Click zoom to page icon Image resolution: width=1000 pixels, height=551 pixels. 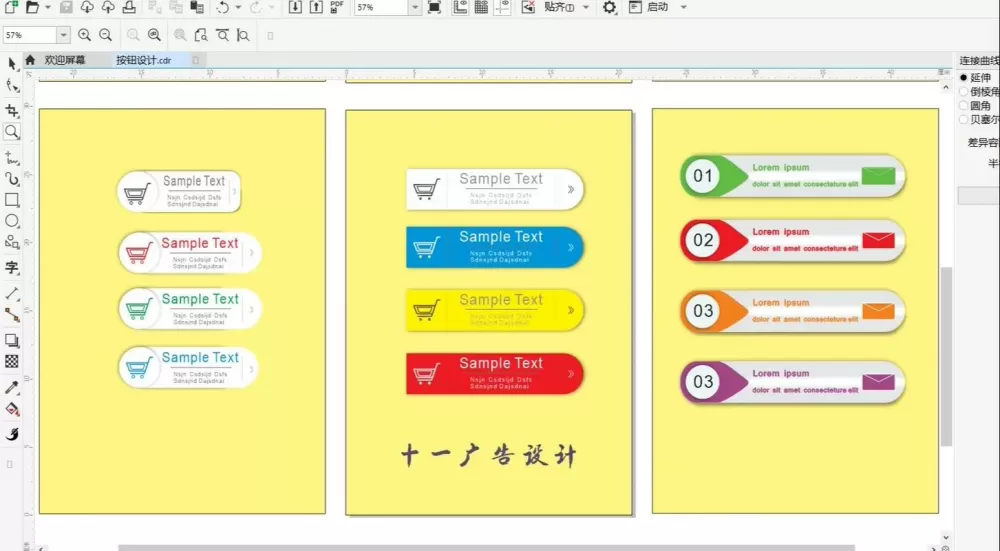(x=201, y=35)
